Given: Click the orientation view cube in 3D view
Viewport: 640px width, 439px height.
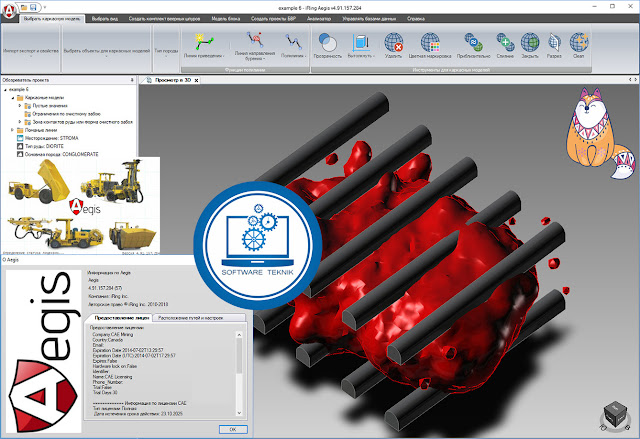Looking at the screenshot, I should click(615, 414).
